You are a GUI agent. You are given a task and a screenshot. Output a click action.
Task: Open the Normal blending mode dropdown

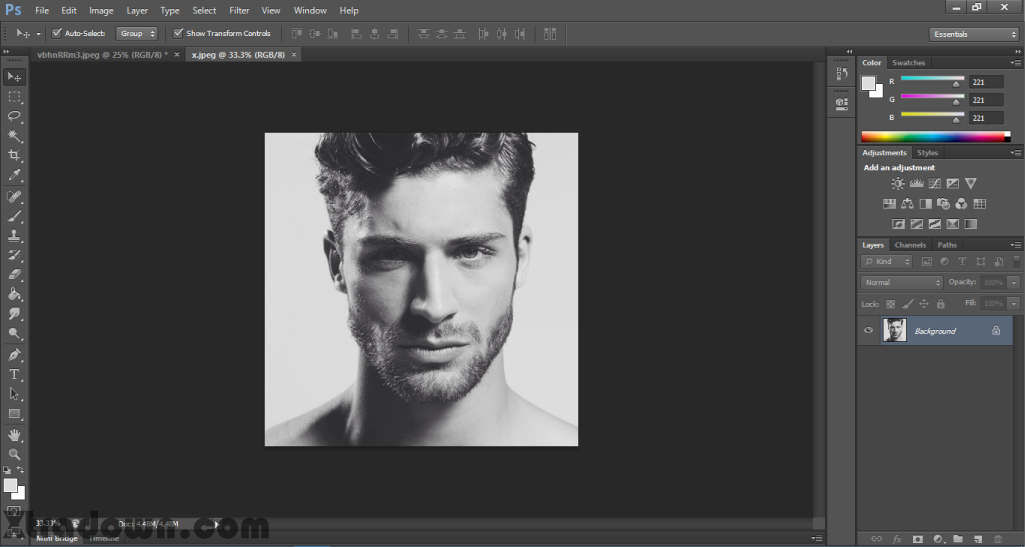tap(901, 282)
